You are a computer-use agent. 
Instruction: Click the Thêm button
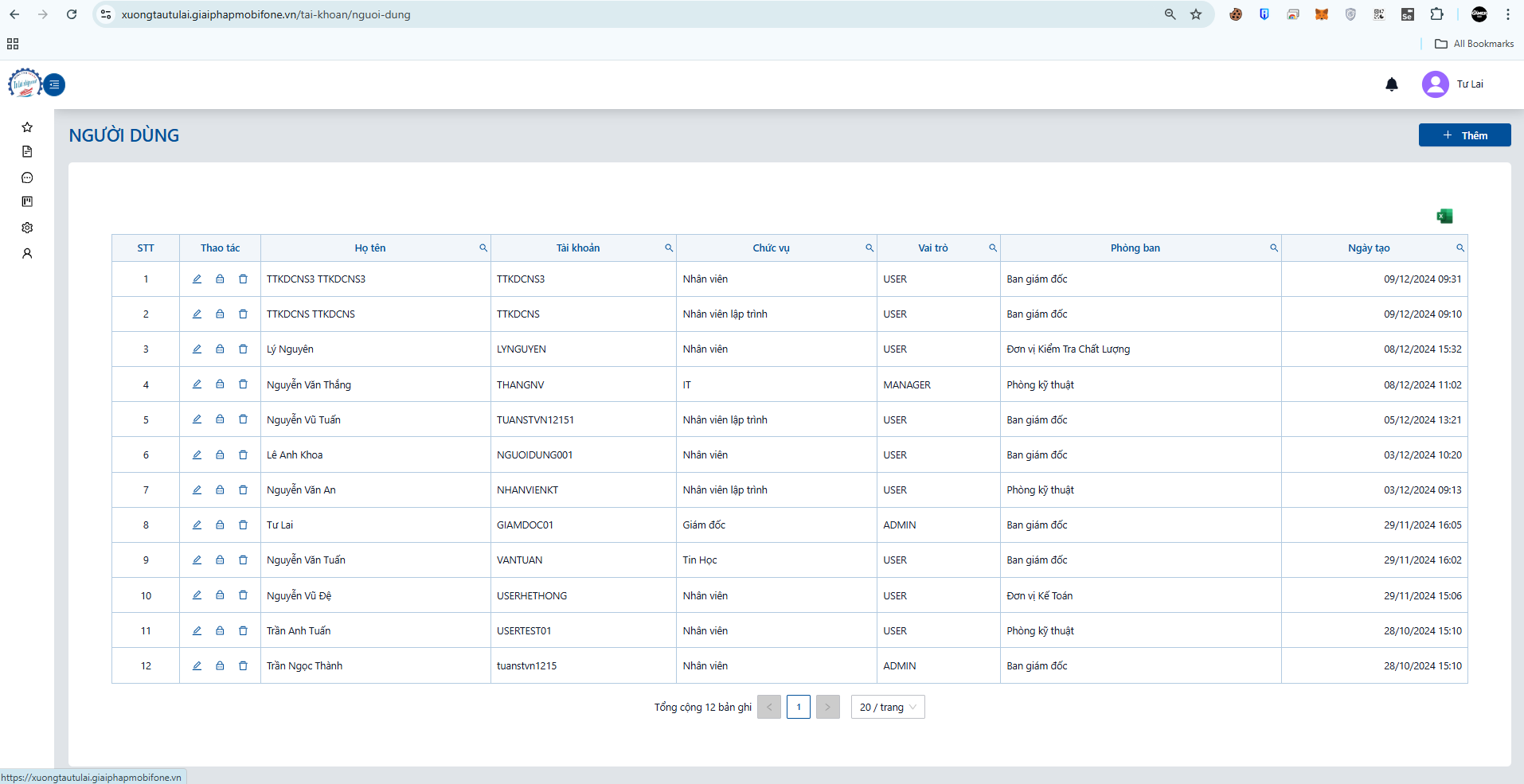(1464, 135)
